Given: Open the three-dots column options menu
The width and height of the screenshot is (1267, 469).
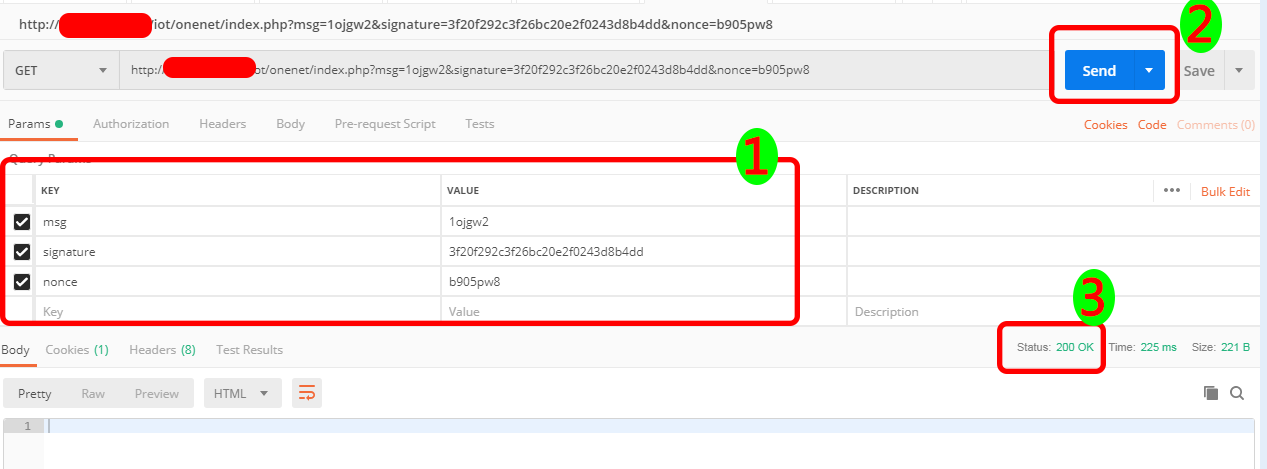Looking at the screenshot, I should pyautogui.click(x=1172, y=190).
